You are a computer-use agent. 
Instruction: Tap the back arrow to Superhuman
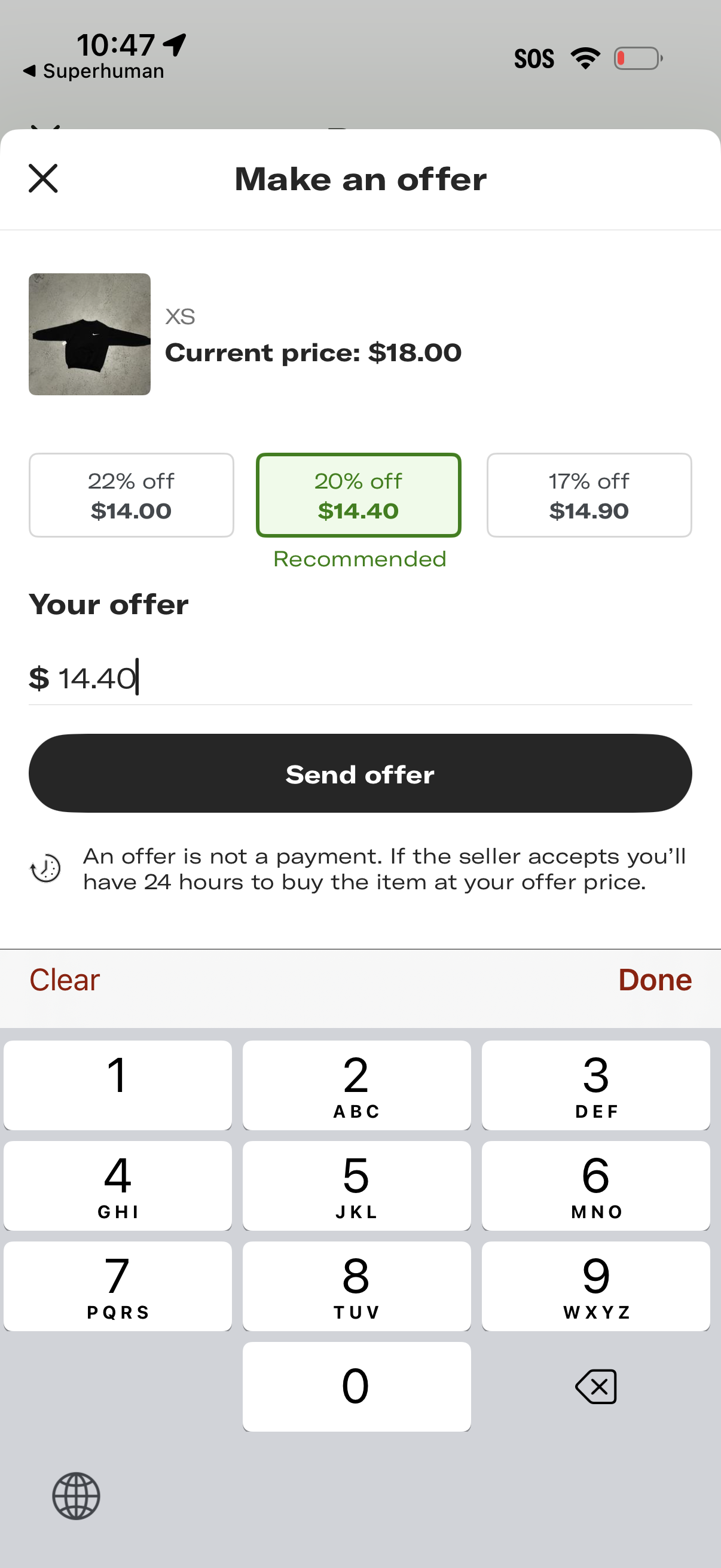[x=29, y=71]
